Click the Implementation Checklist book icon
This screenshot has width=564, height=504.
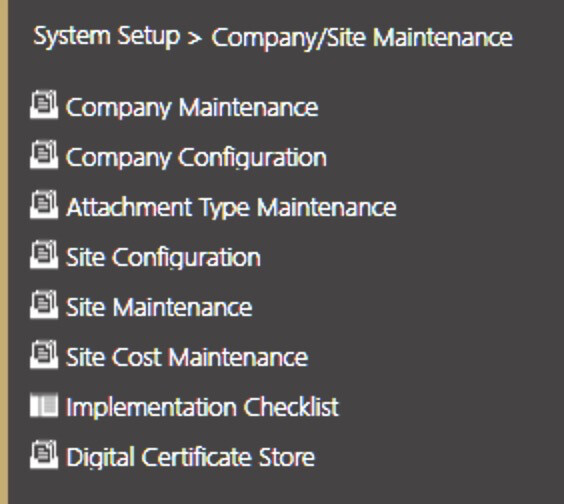click(44, 405)
